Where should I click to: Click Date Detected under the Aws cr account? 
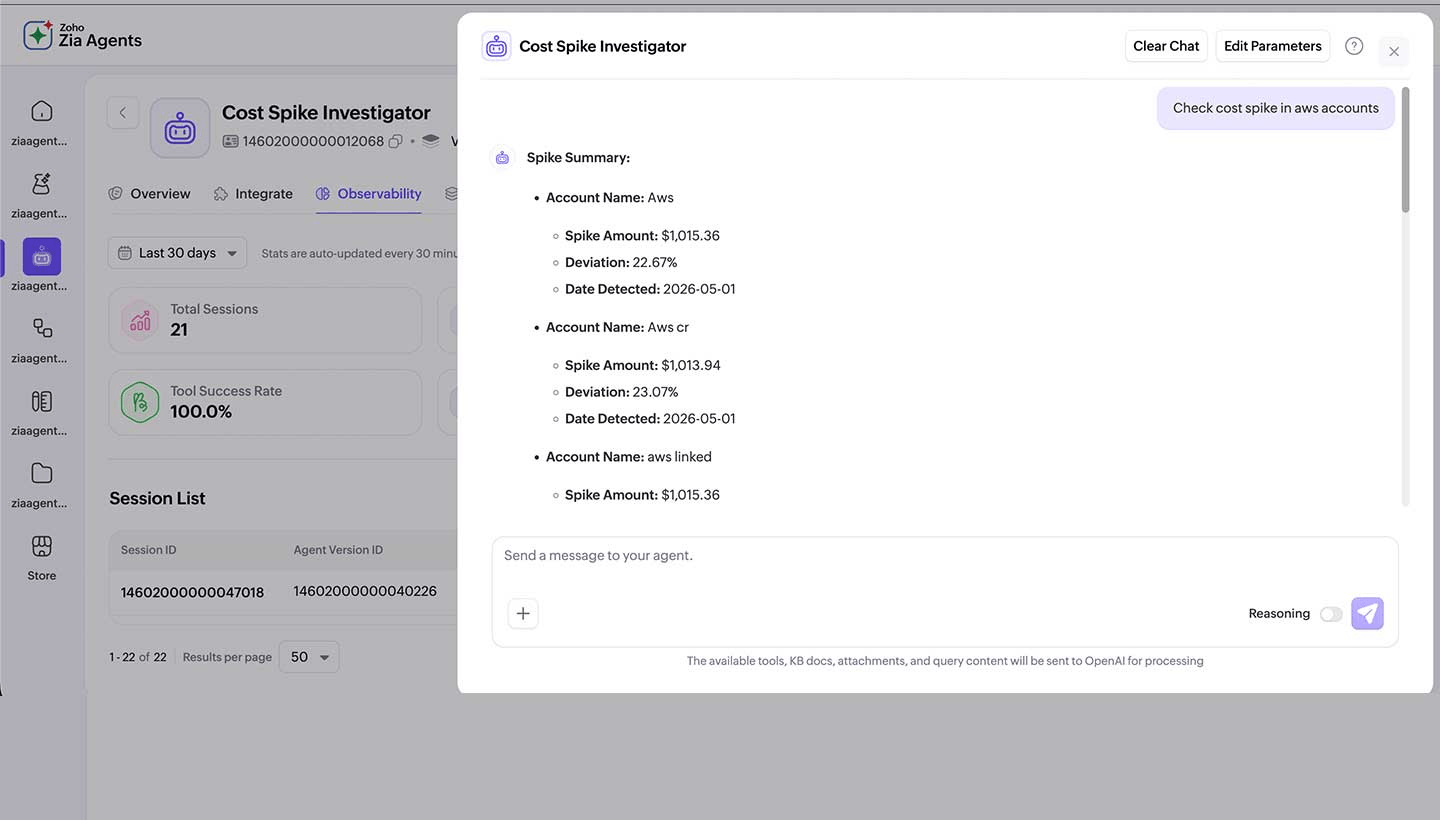[x=650, y=419]
